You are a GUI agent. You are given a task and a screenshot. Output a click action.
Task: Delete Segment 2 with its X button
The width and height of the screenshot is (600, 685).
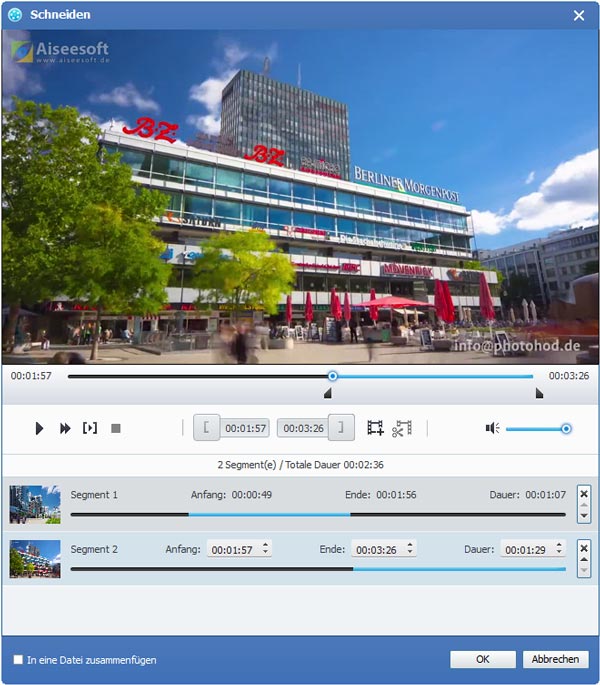[x=584, y=548]
